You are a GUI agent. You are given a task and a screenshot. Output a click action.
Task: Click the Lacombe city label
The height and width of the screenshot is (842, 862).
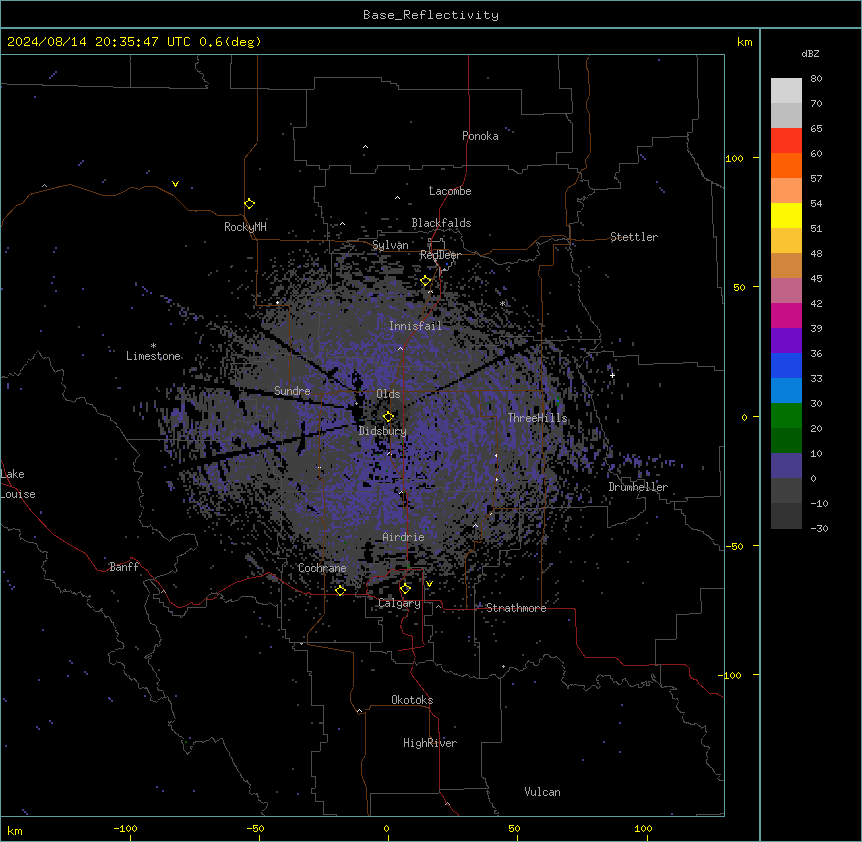tap(450, 191)
